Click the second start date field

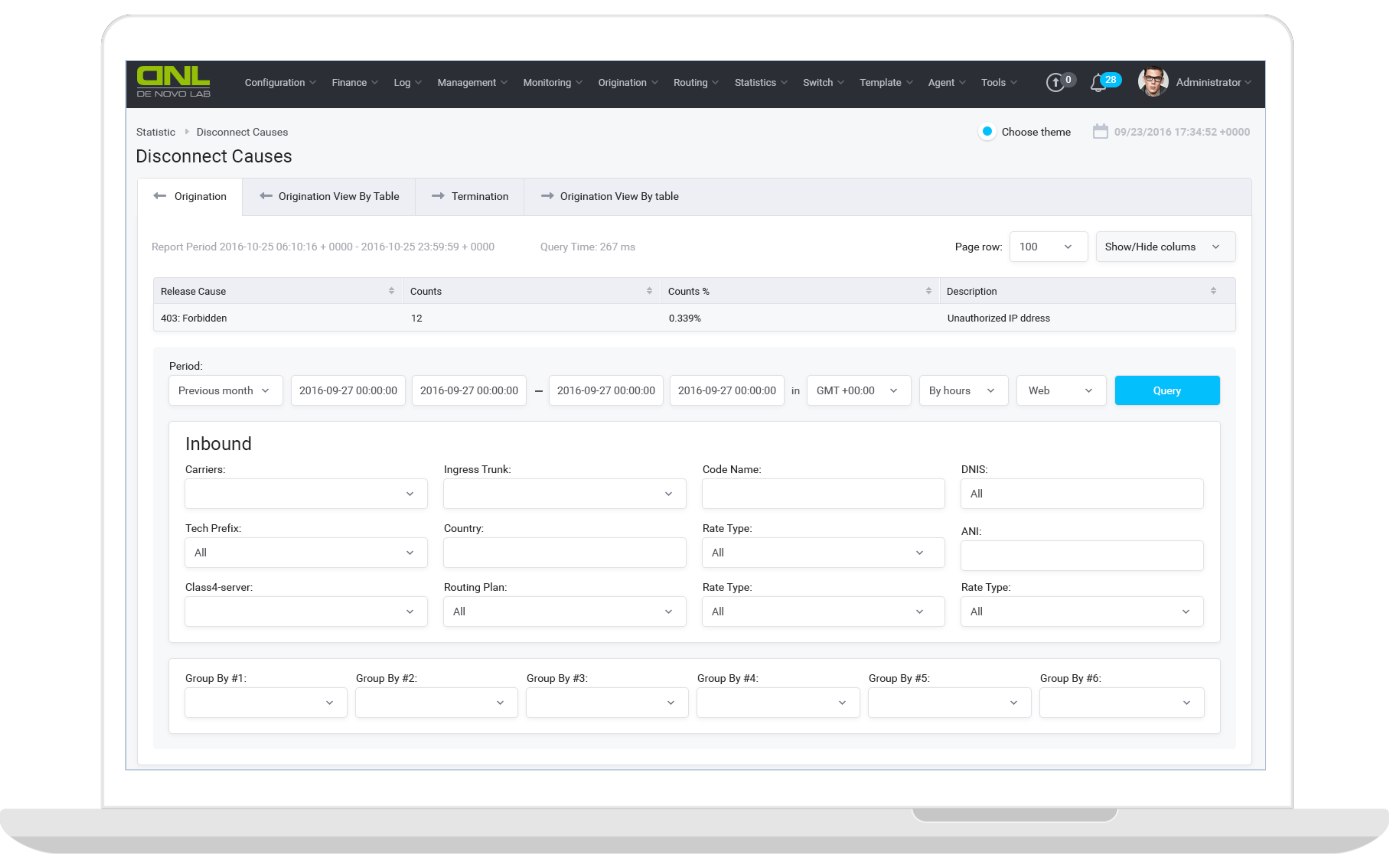tap(469, 390)
